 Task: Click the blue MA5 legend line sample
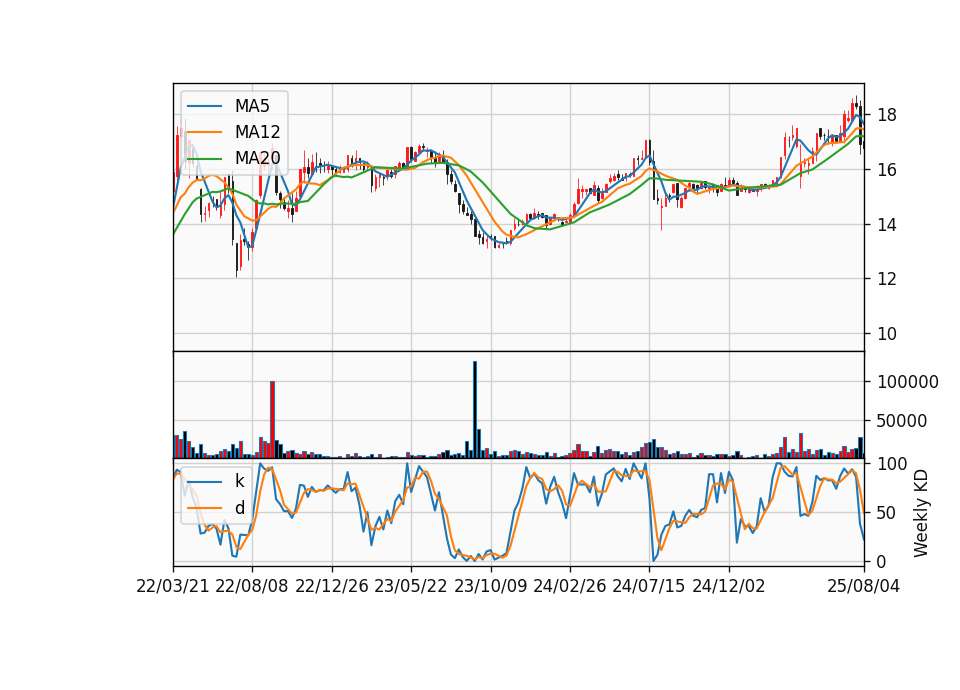pyautogui.click(x=204, y=106)
